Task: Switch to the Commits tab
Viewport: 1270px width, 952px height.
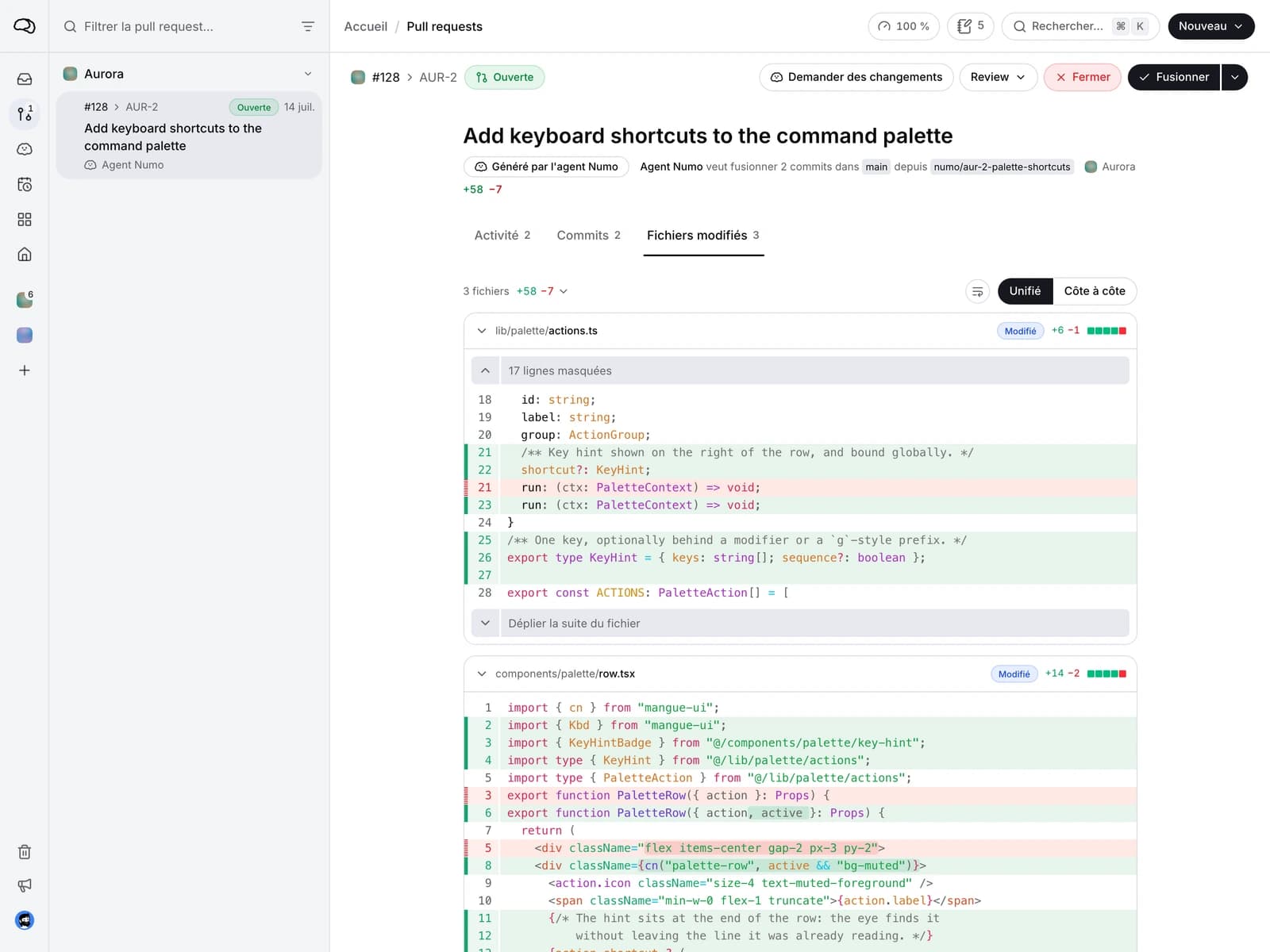Action: 588,236
